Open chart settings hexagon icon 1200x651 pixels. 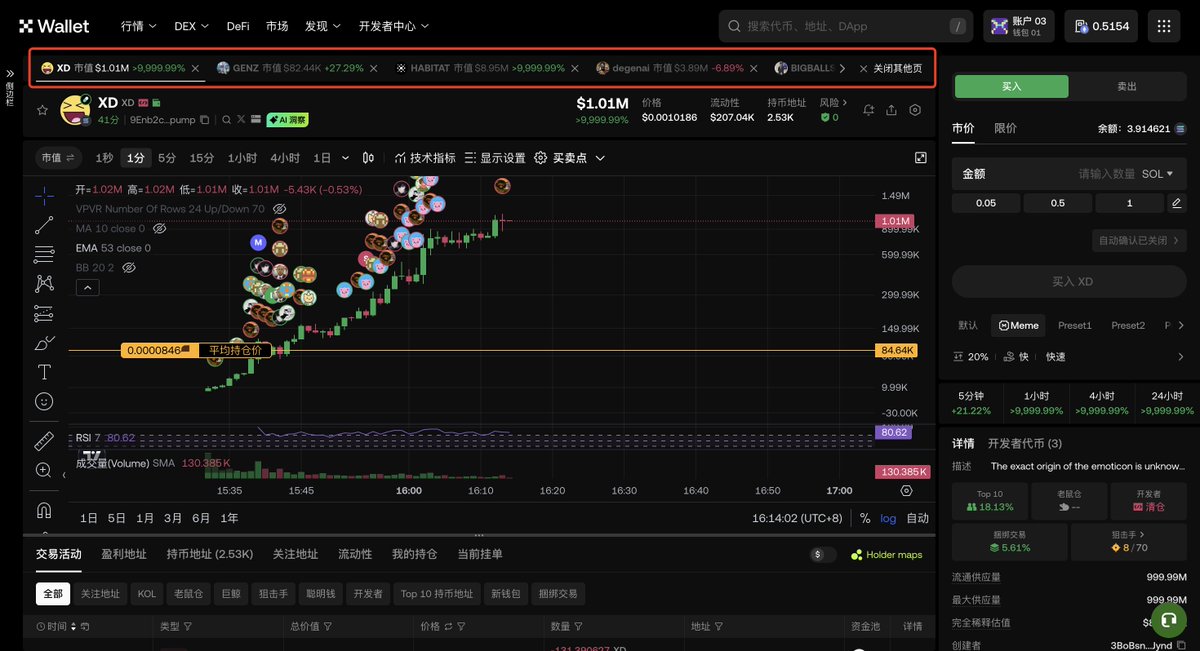click(915, 110)
